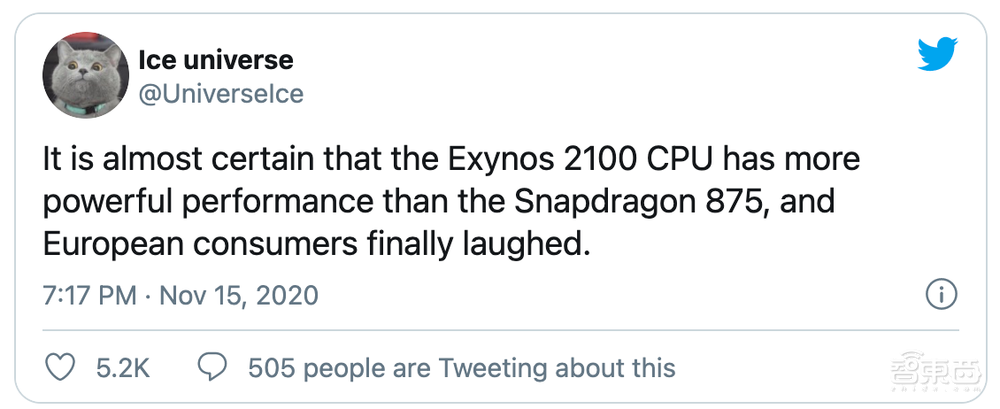Like the tweet with the heart icon

point(62,367)
